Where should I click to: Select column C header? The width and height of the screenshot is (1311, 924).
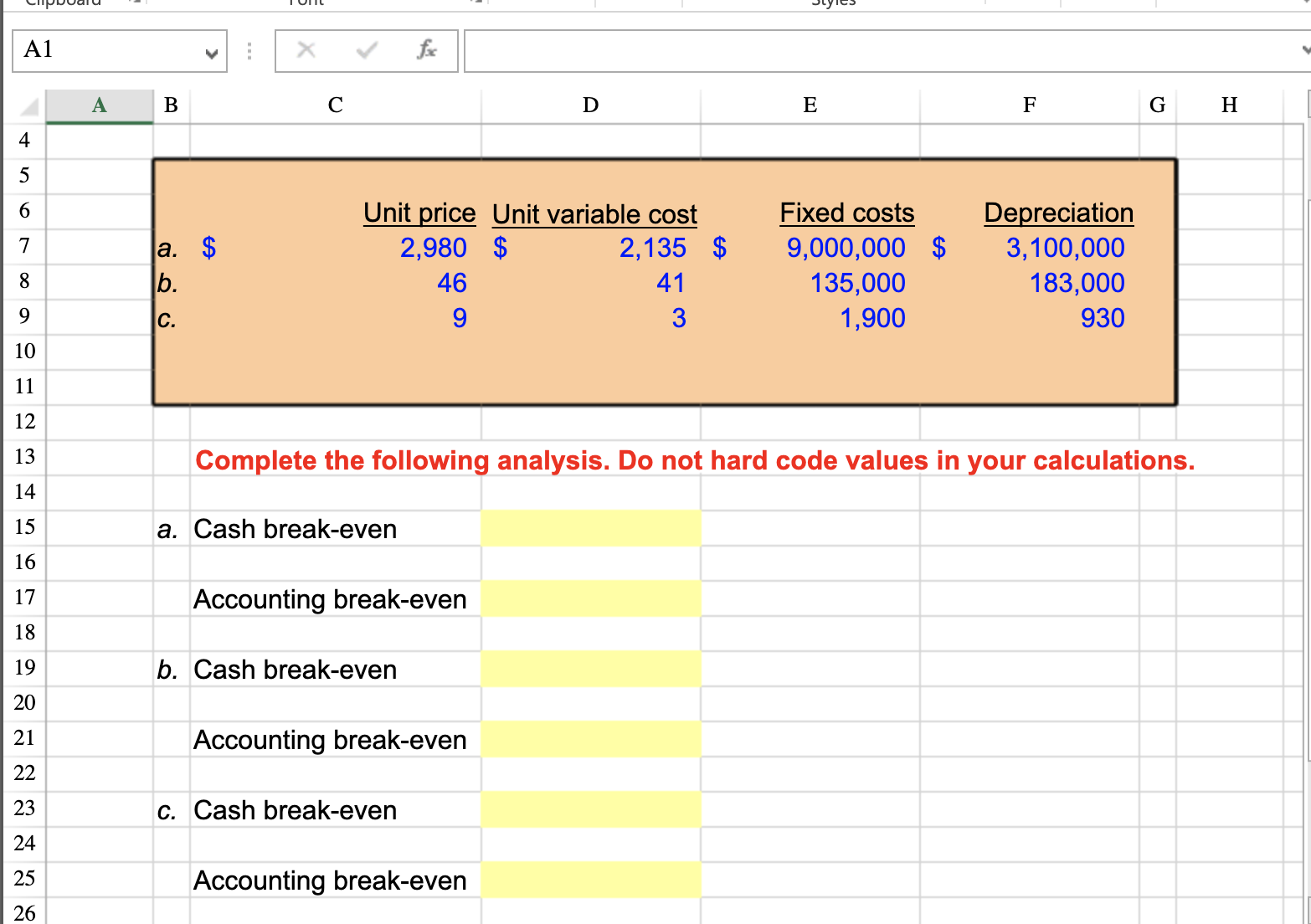[336, 106]
